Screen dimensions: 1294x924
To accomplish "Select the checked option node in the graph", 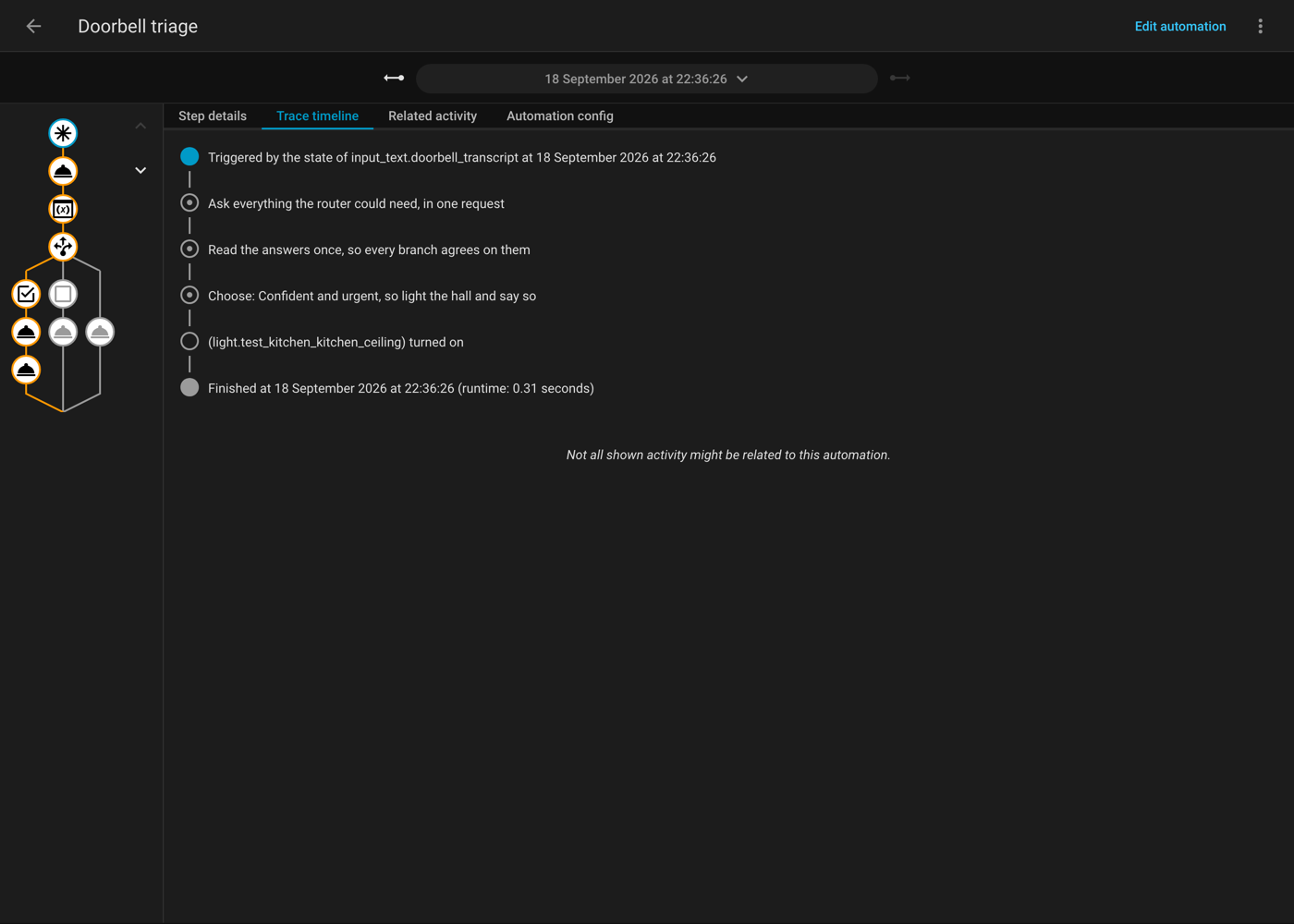I will 26,294.
